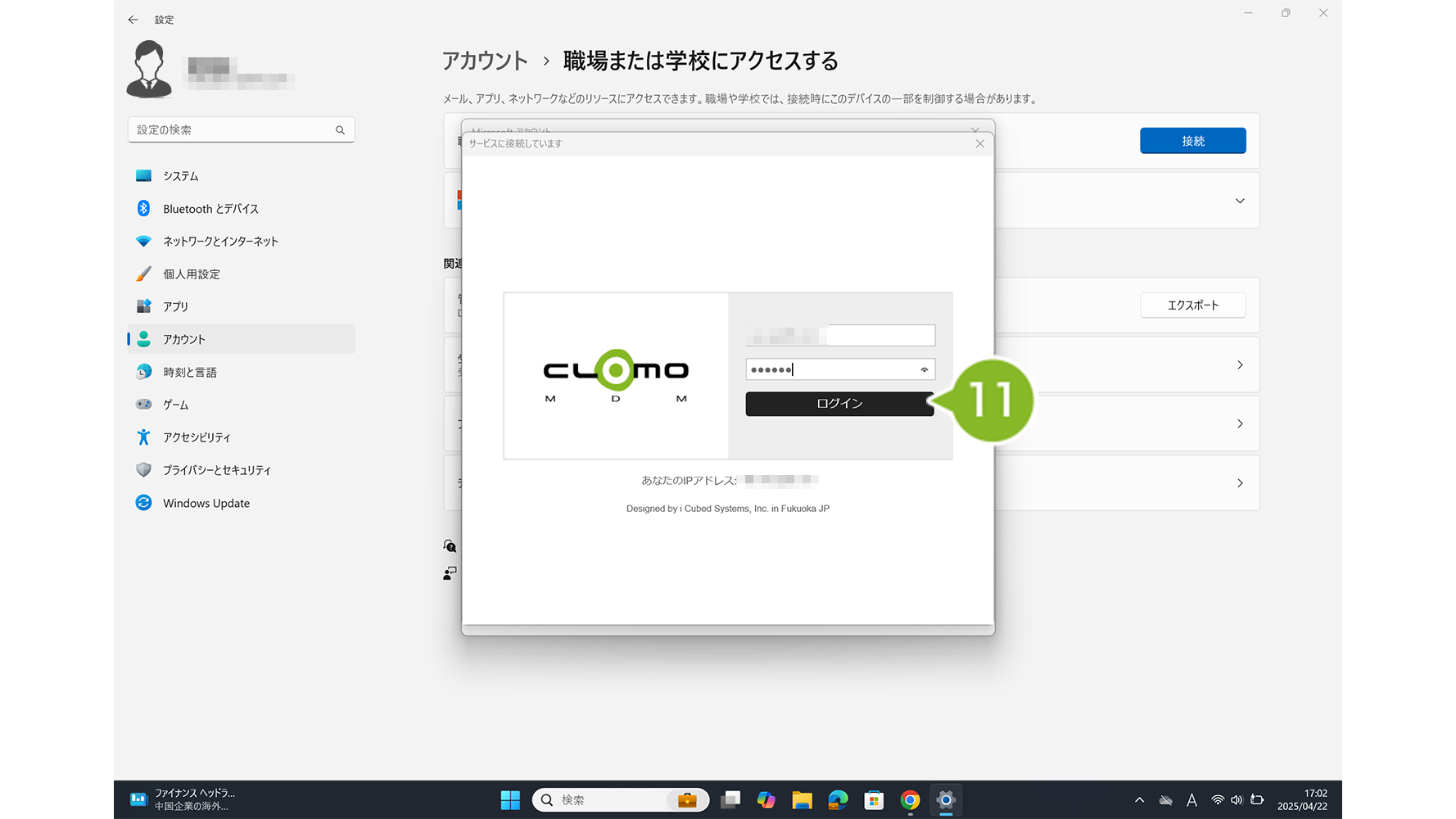Open Microsoft Store from taskbar

pos(874,800)
